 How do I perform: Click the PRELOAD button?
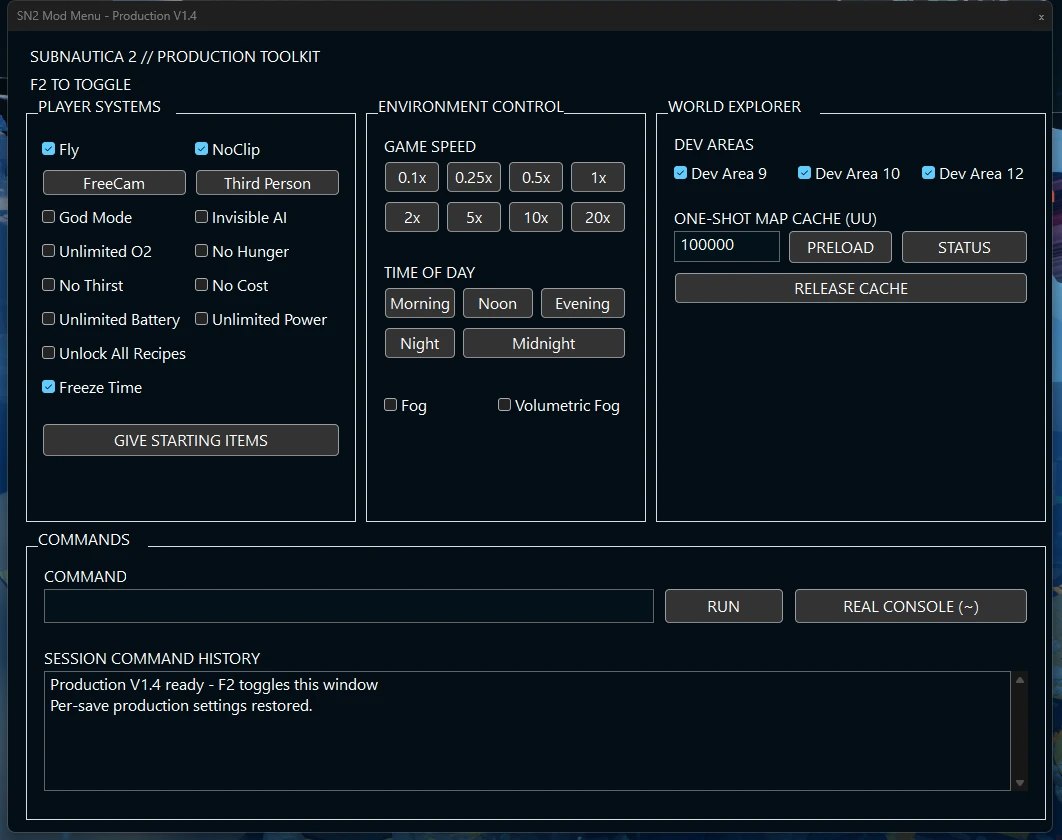tap(841, 247)
